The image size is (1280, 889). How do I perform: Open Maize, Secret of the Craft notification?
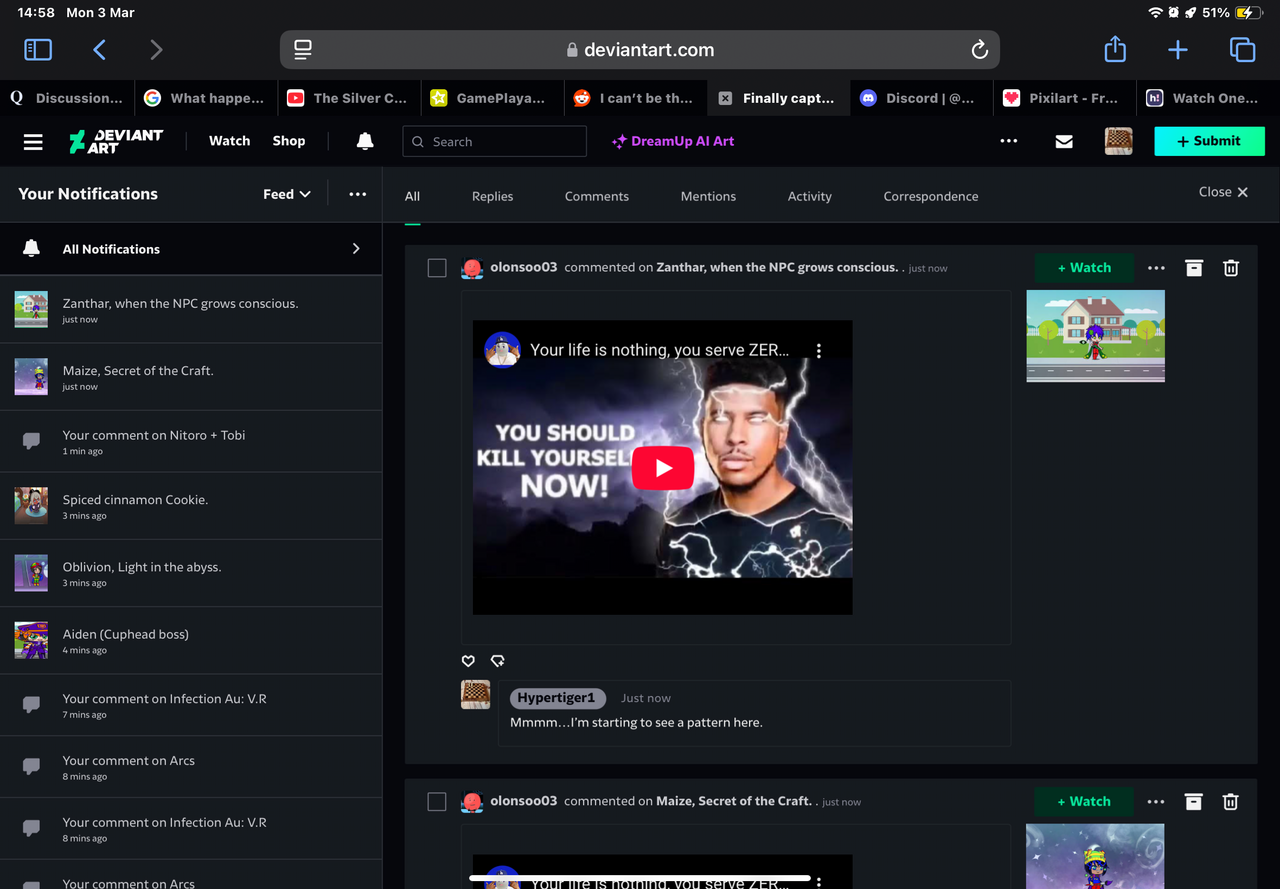point(191,377)
